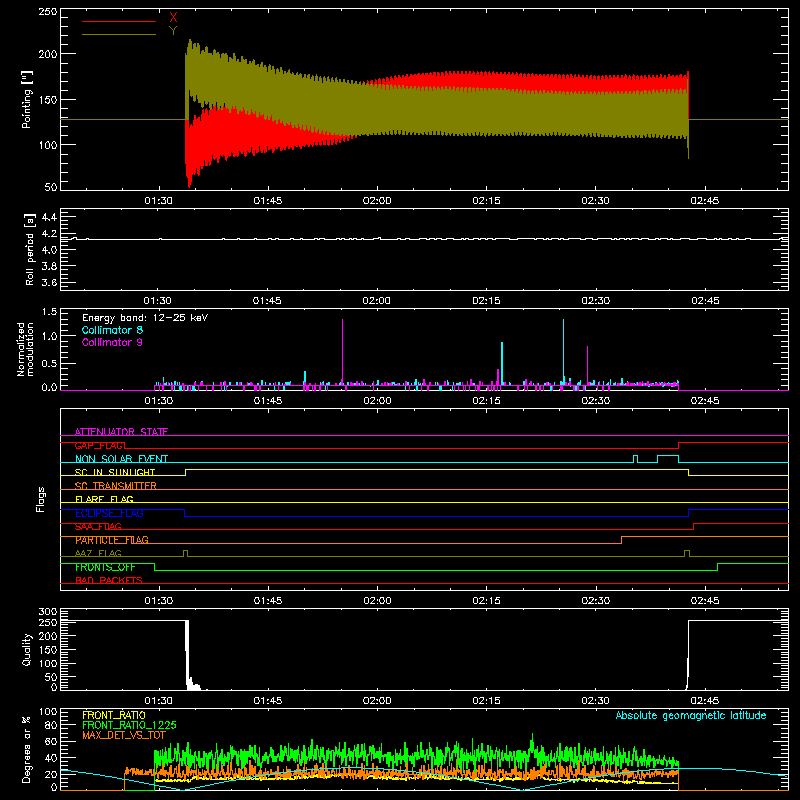Click the SC_IN_SUNLIGHT flag label
The image size is (800, 800).
point(115,472)
